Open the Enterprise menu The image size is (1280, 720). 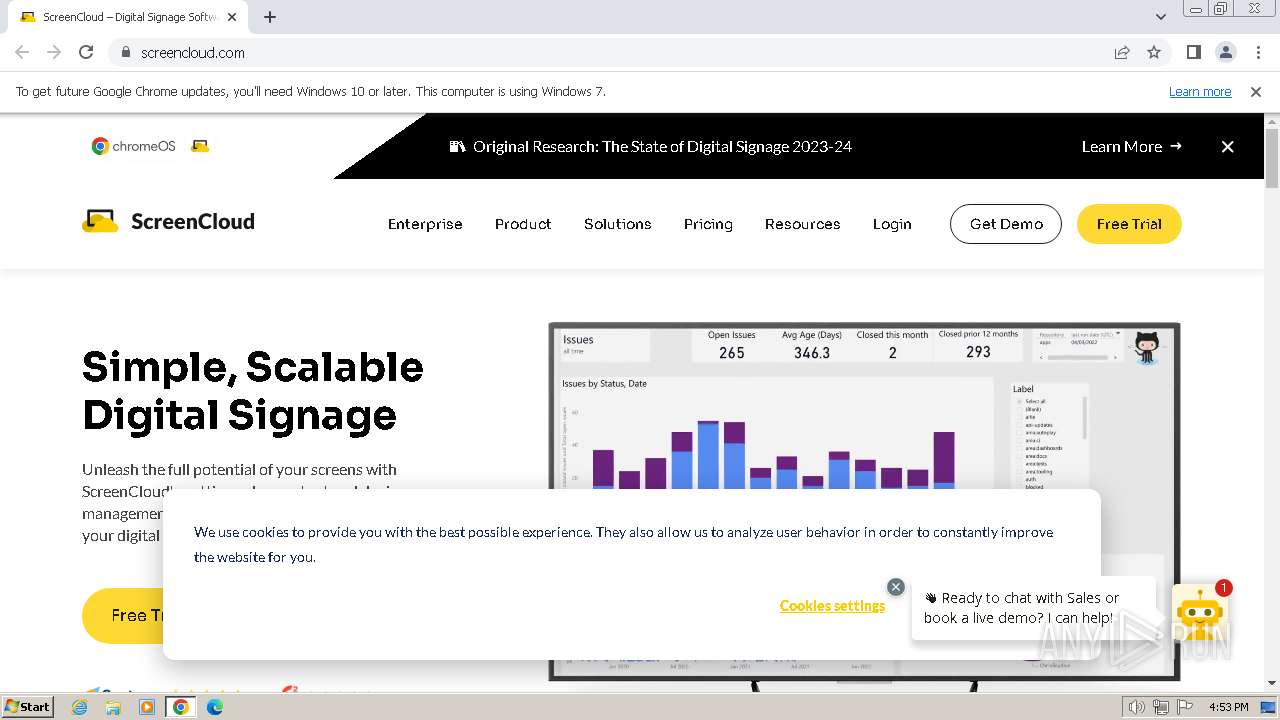point(425,224)
